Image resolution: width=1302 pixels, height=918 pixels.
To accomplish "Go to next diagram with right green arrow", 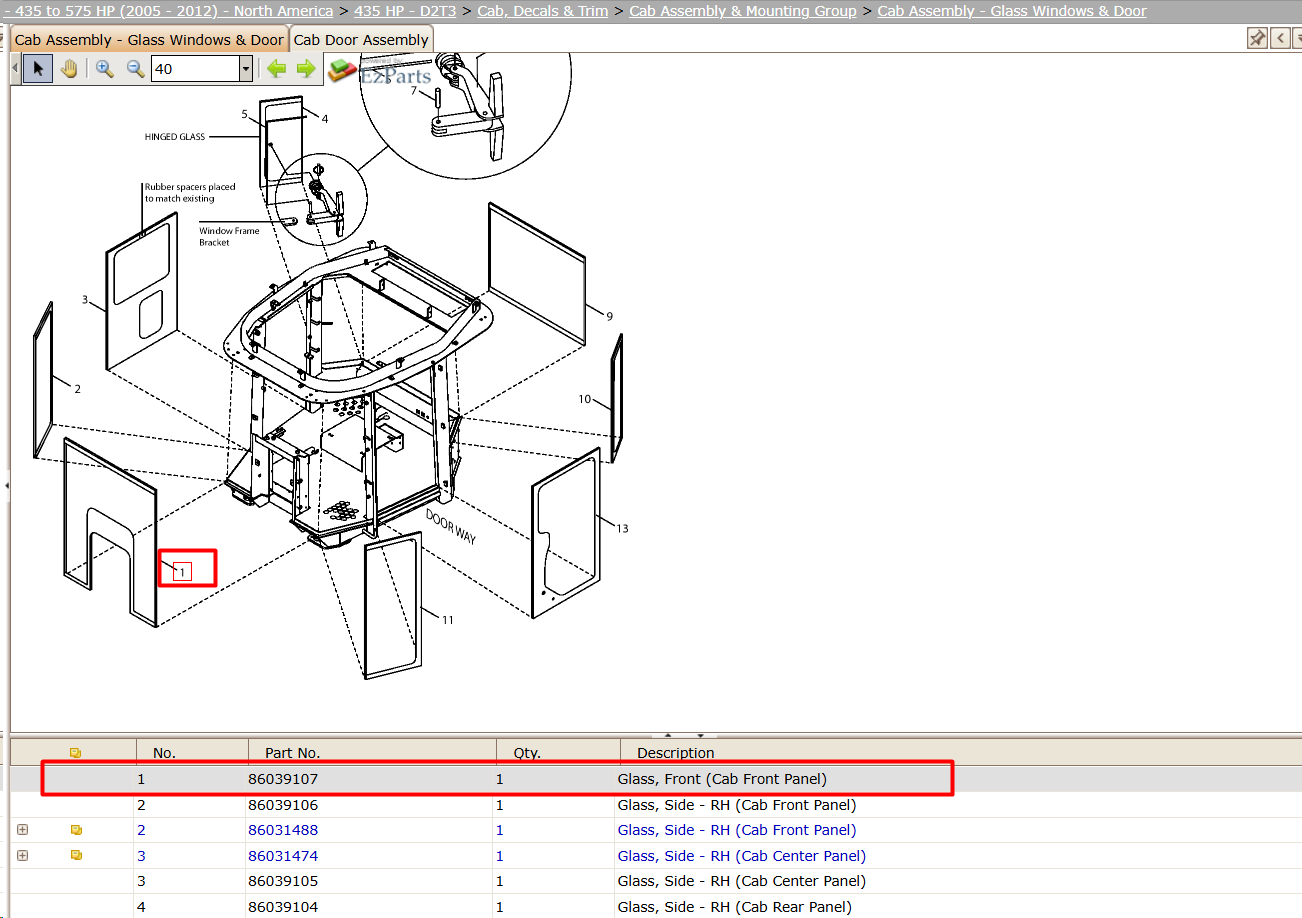I will point(306,69).
